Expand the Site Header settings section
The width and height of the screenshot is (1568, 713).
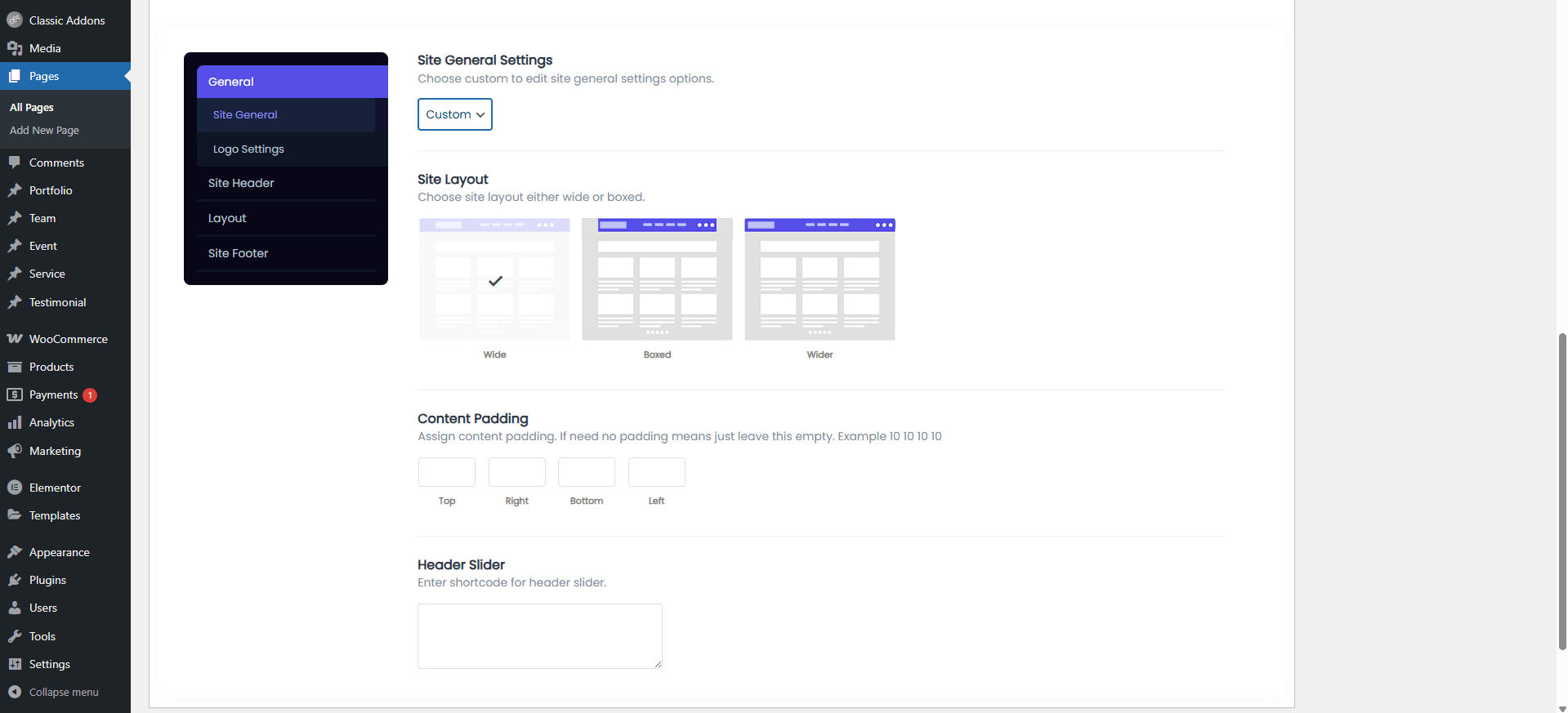(x=286, y=183)
